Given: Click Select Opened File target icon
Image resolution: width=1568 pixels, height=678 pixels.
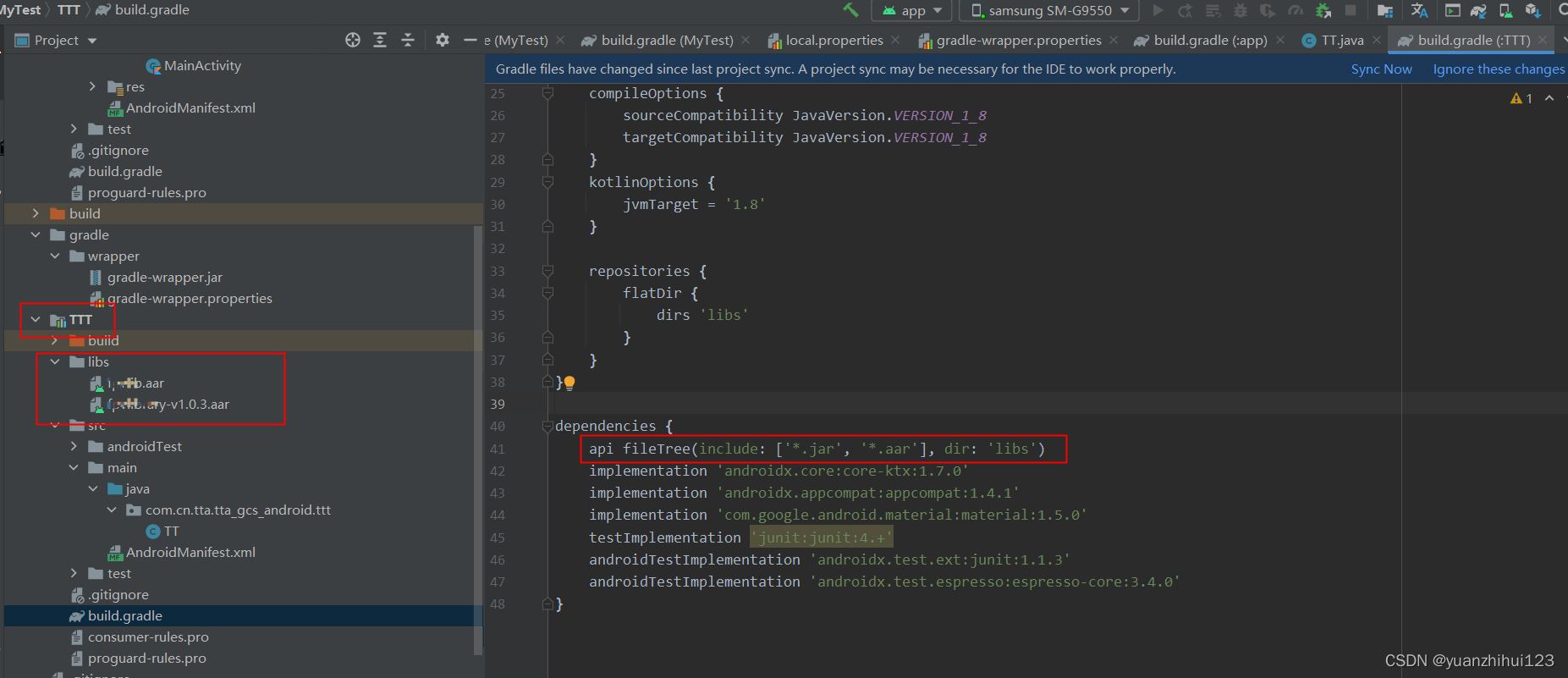Looking at the screenshot, I should coord(353,40).
